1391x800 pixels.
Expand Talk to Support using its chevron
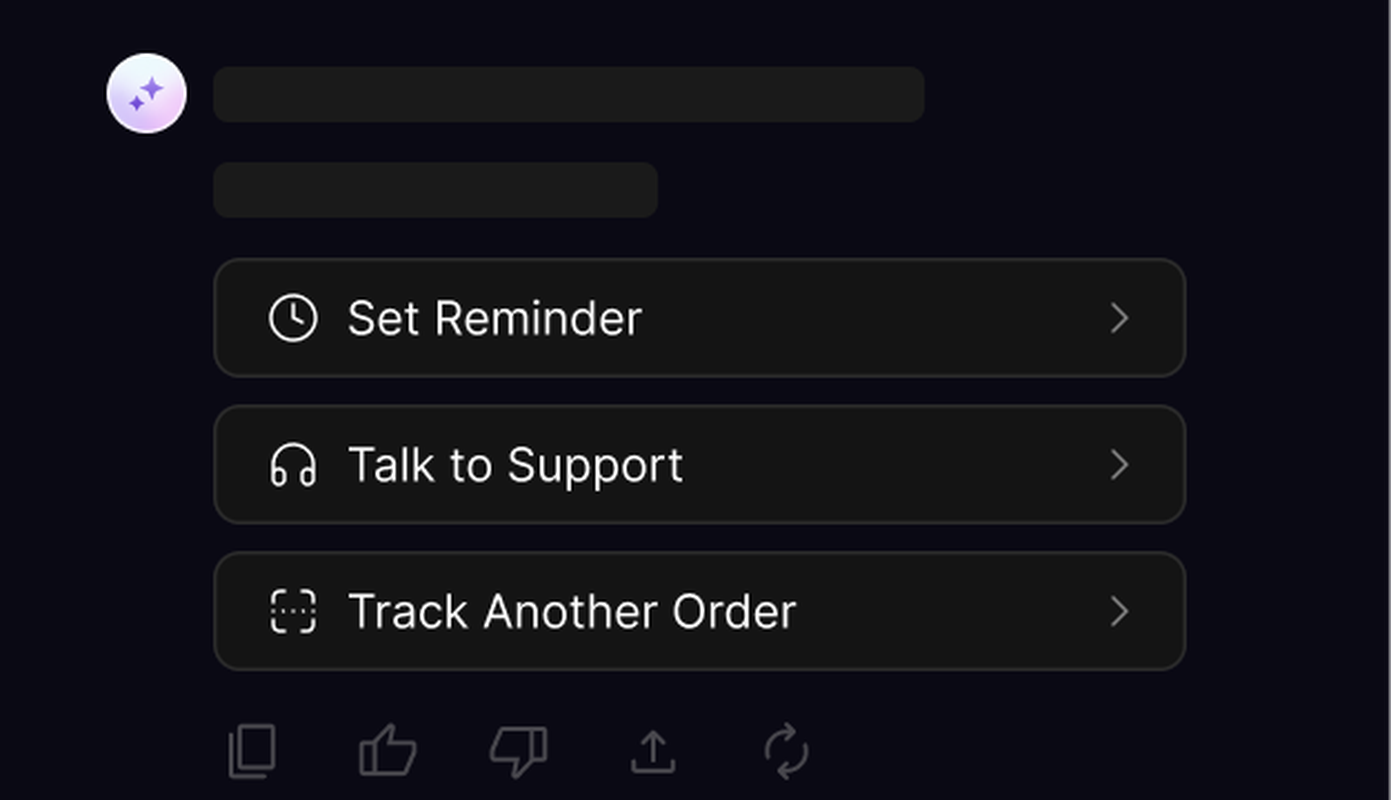[x=1119, y=465]
